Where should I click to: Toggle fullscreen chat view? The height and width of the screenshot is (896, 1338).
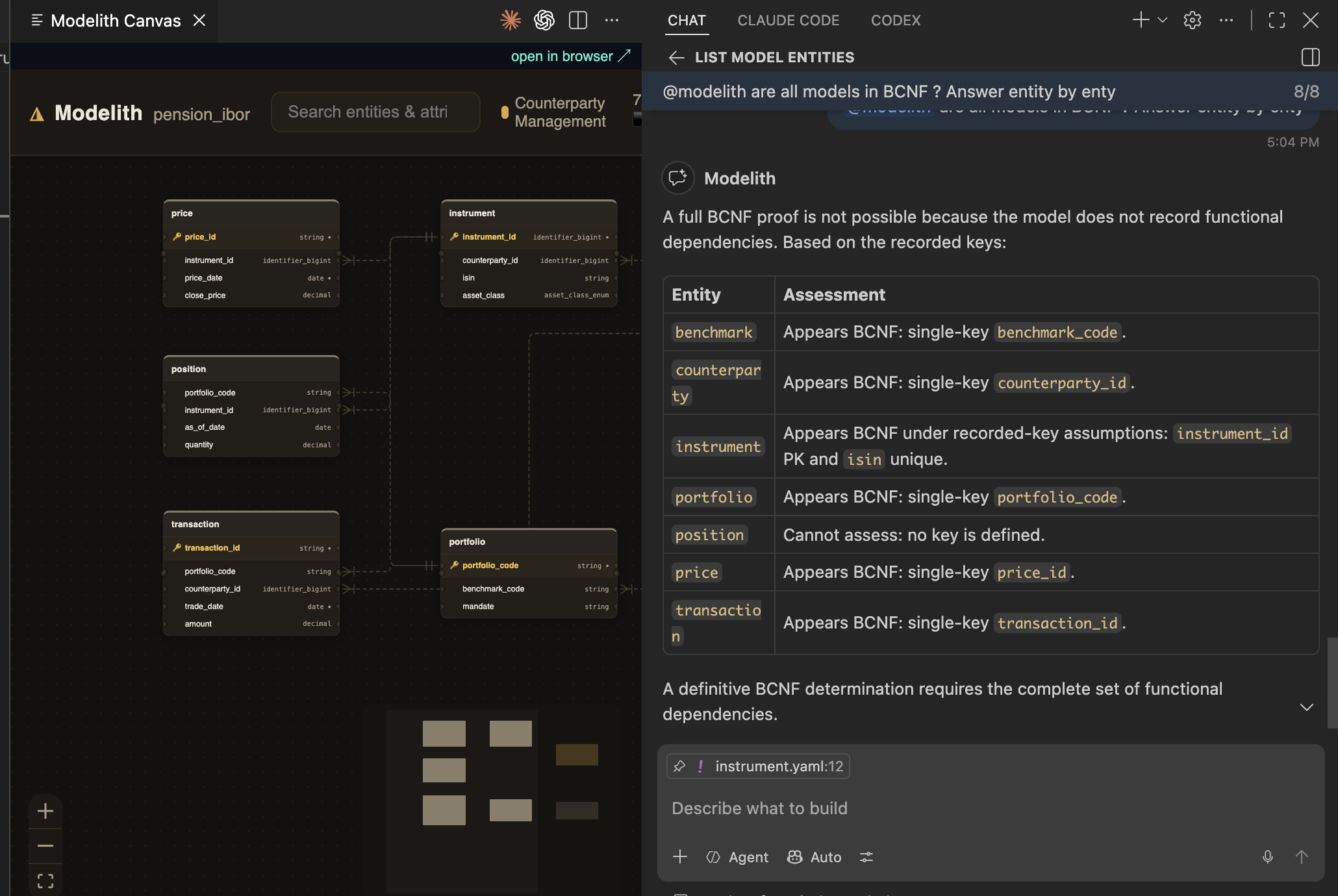(1277, 20)
